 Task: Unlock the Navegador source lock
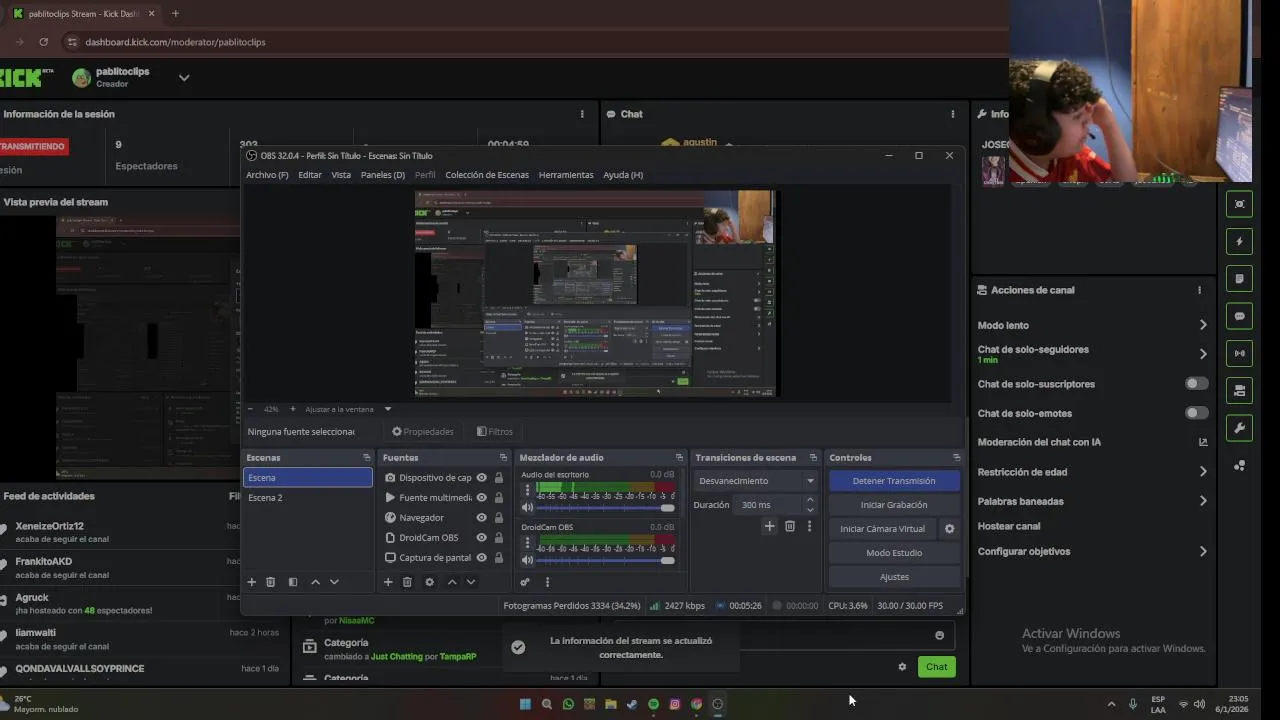point(499,518)
